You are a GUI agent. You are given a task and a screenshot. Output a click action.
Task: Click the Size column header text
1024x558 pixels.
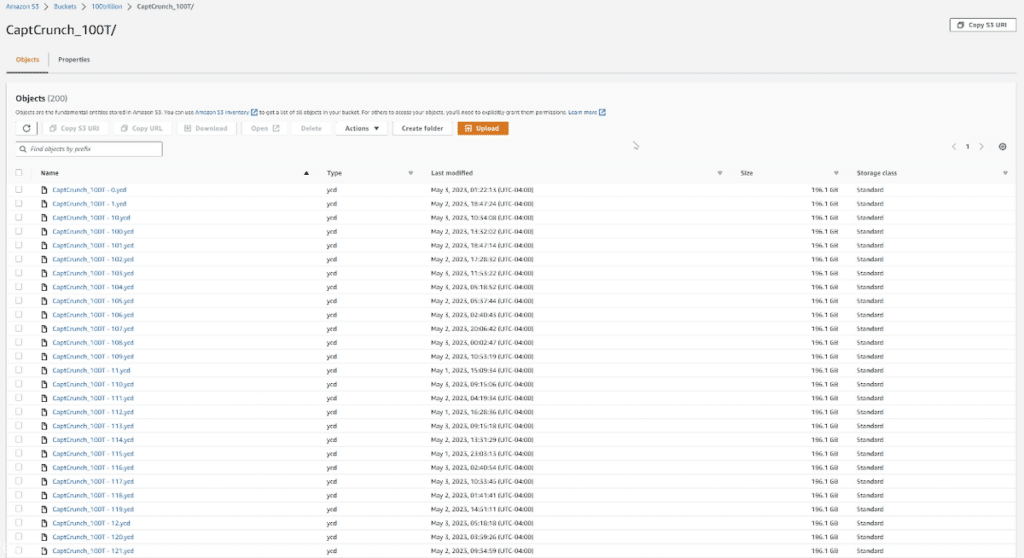point(746,173)
